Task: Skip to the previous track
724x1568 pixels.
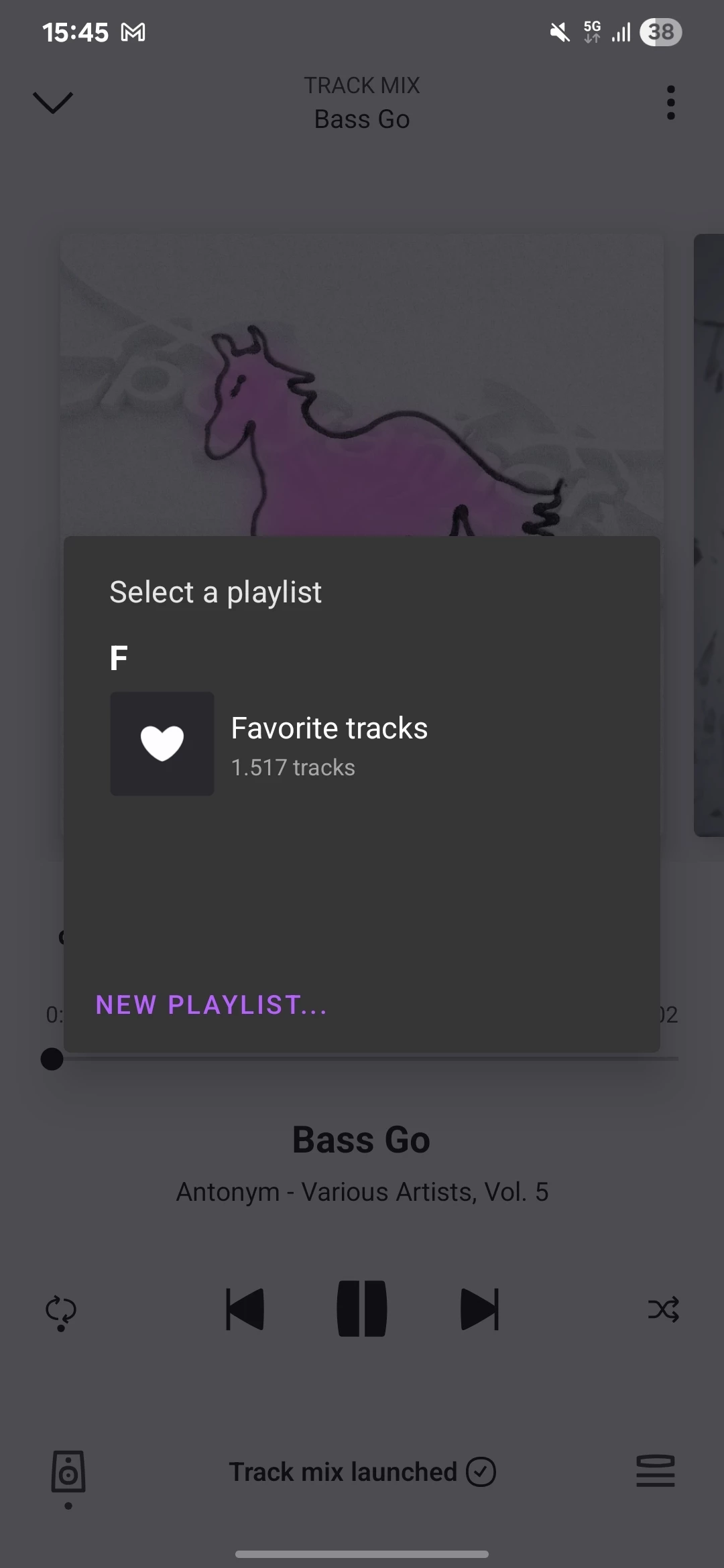Action: click(245, 1309)
